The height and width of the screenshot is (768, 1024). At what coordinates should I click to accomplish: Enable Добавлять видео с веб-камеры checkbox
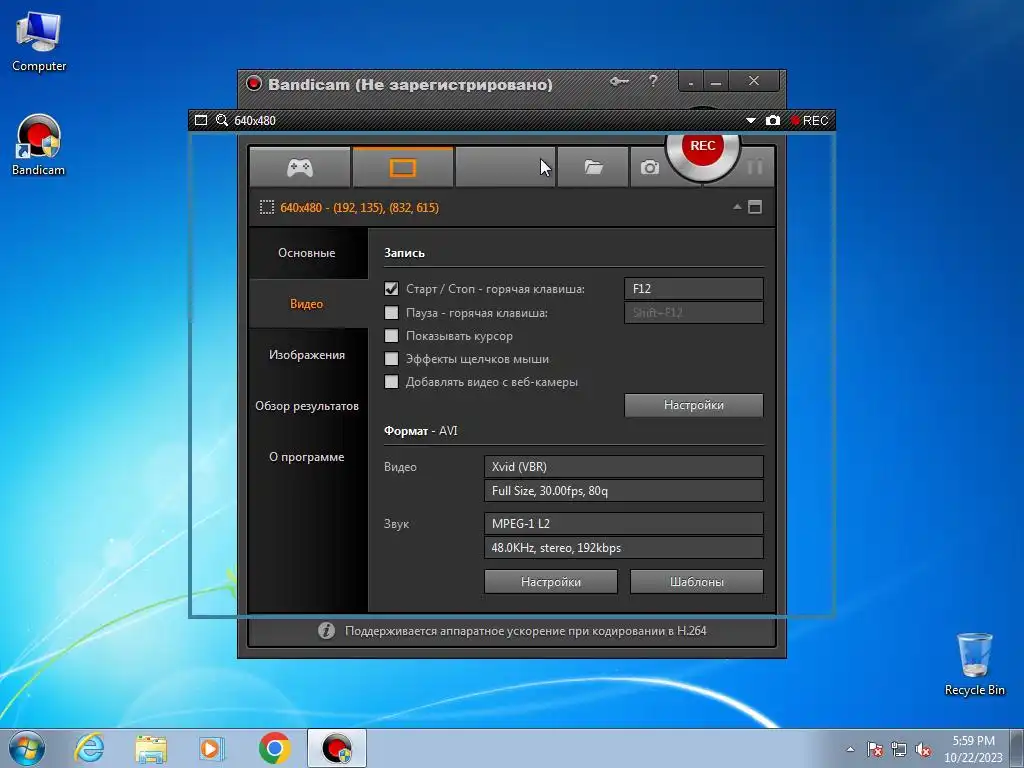(x=391, y=381)
